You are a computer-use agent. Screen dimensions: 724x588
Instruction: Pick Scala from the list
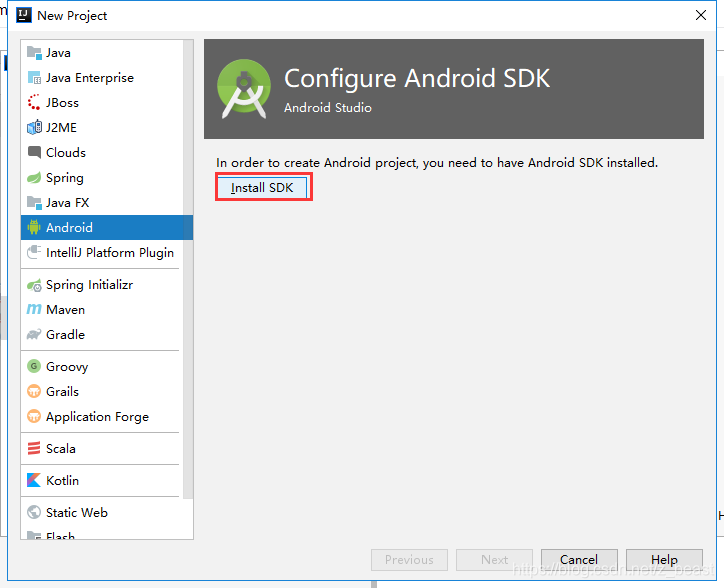tap(102, 448)
